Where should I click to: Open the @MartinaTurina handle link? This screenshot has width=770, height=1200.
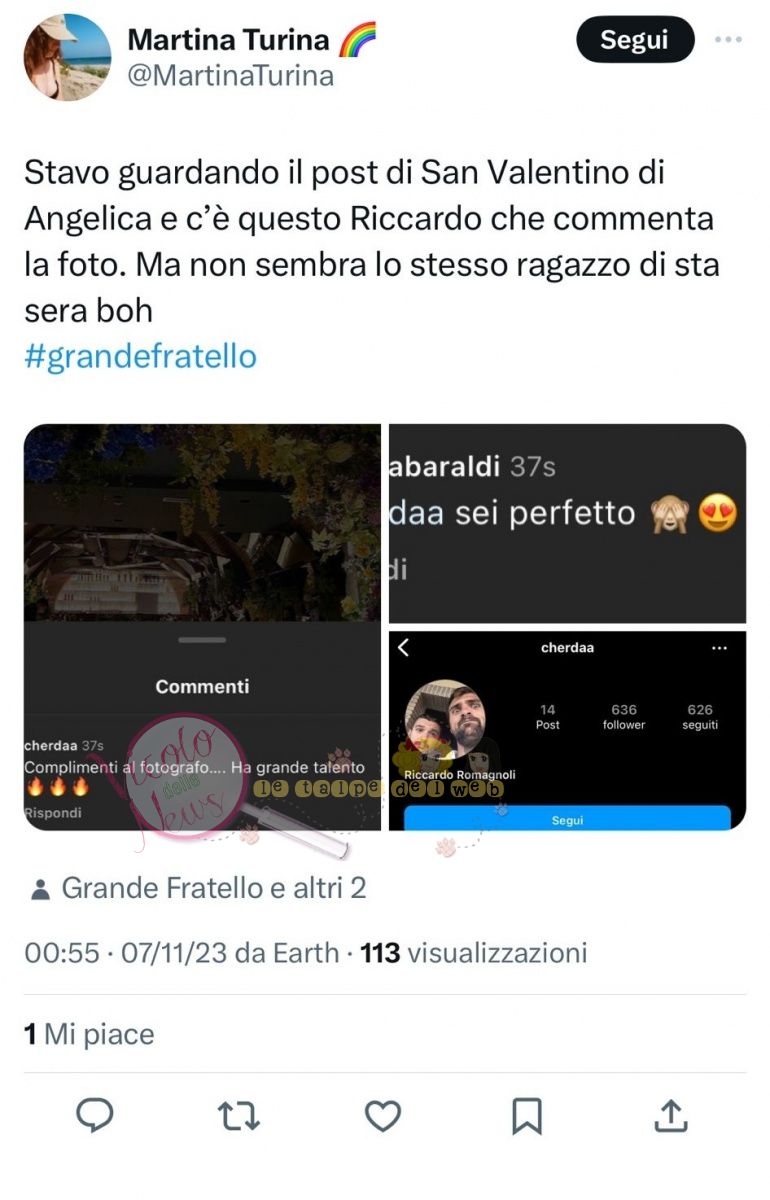point(231,76)
